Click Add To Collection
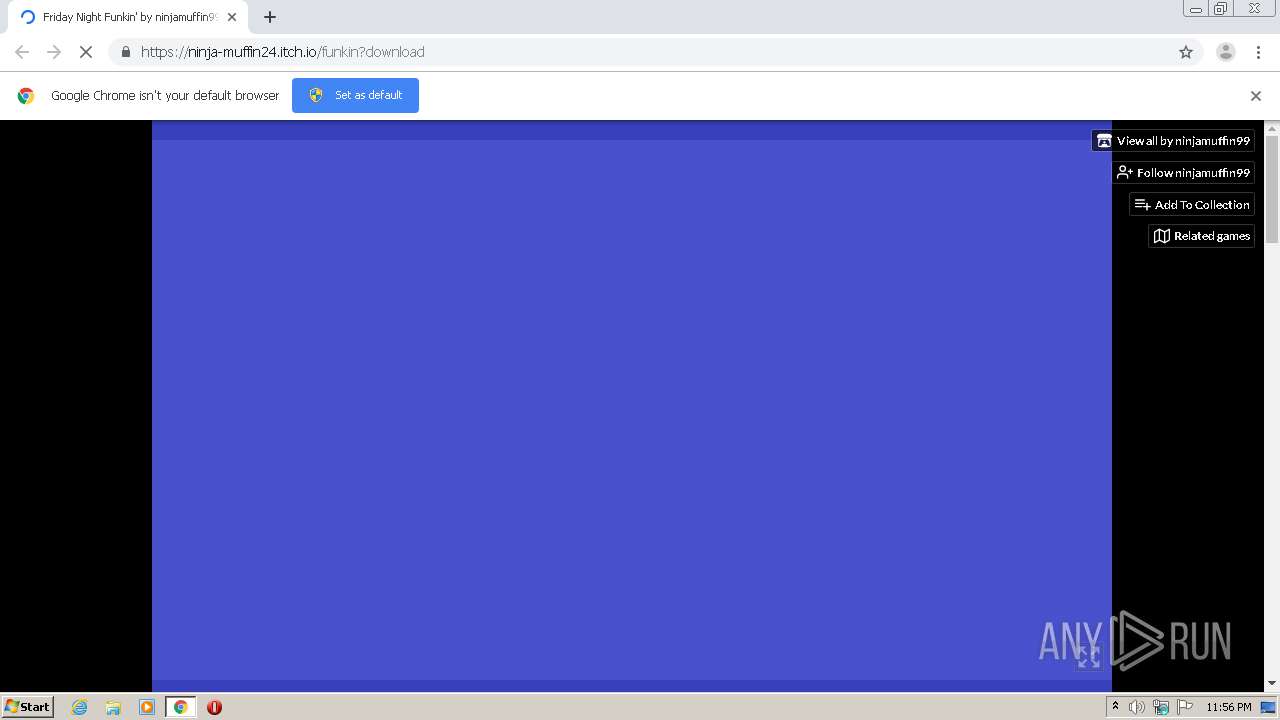 (1192, 205)
